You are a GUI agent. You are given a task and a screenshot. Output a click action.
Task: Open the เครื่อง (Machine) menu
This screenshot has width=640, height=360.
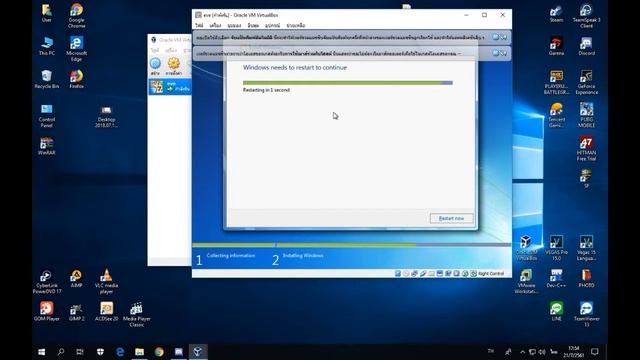[216, 25]
